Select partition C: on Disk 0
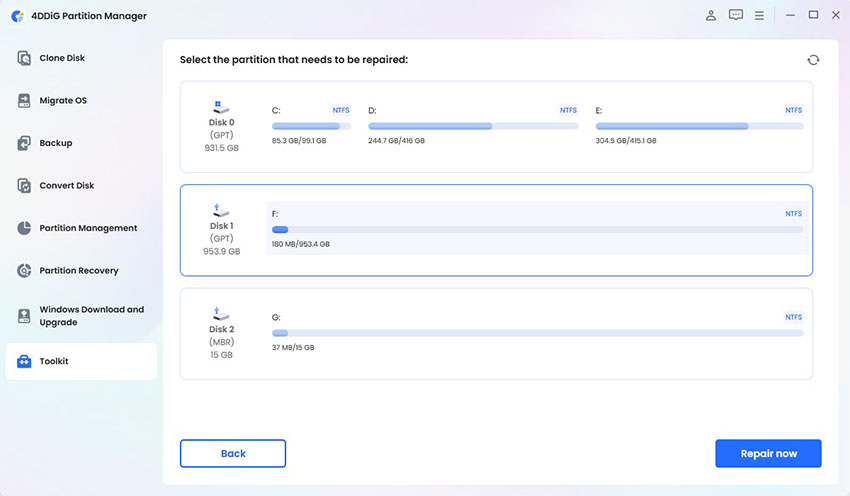The width and height of the screenshot is (850, 496). [311, 125]
